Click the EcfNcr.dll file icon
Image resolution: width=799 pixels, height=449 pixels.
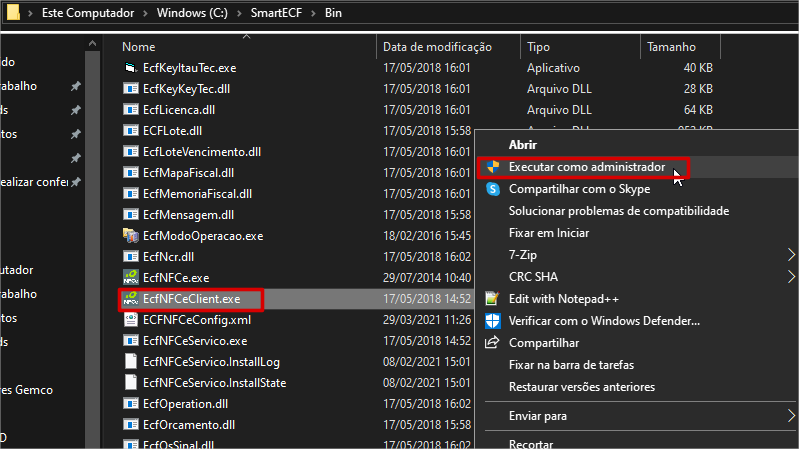point(130,256)
